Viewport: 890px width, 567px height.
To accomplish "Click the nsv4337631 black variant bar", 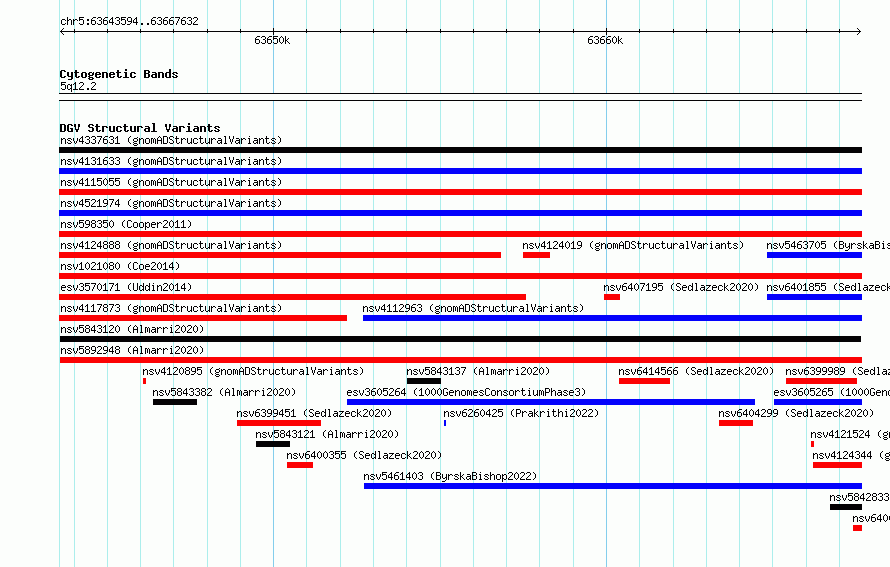I will tap(460, 150).
